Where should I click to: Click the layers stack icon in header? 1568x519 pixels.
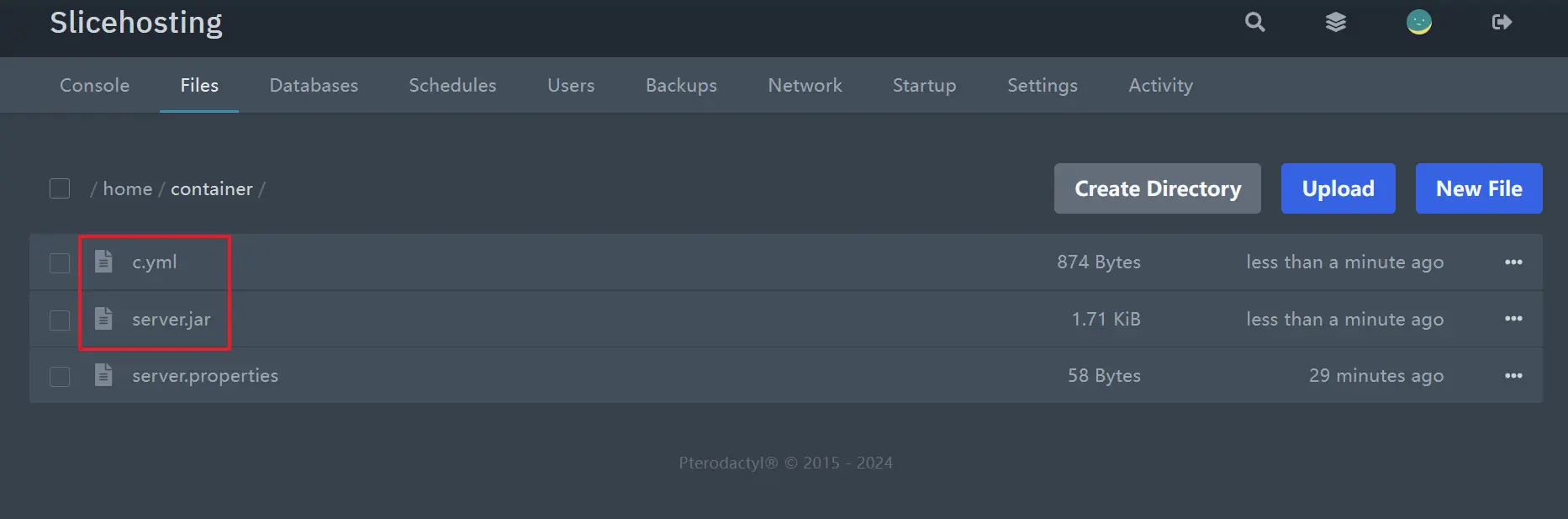pyautogui.click(x=1336, y=22)
